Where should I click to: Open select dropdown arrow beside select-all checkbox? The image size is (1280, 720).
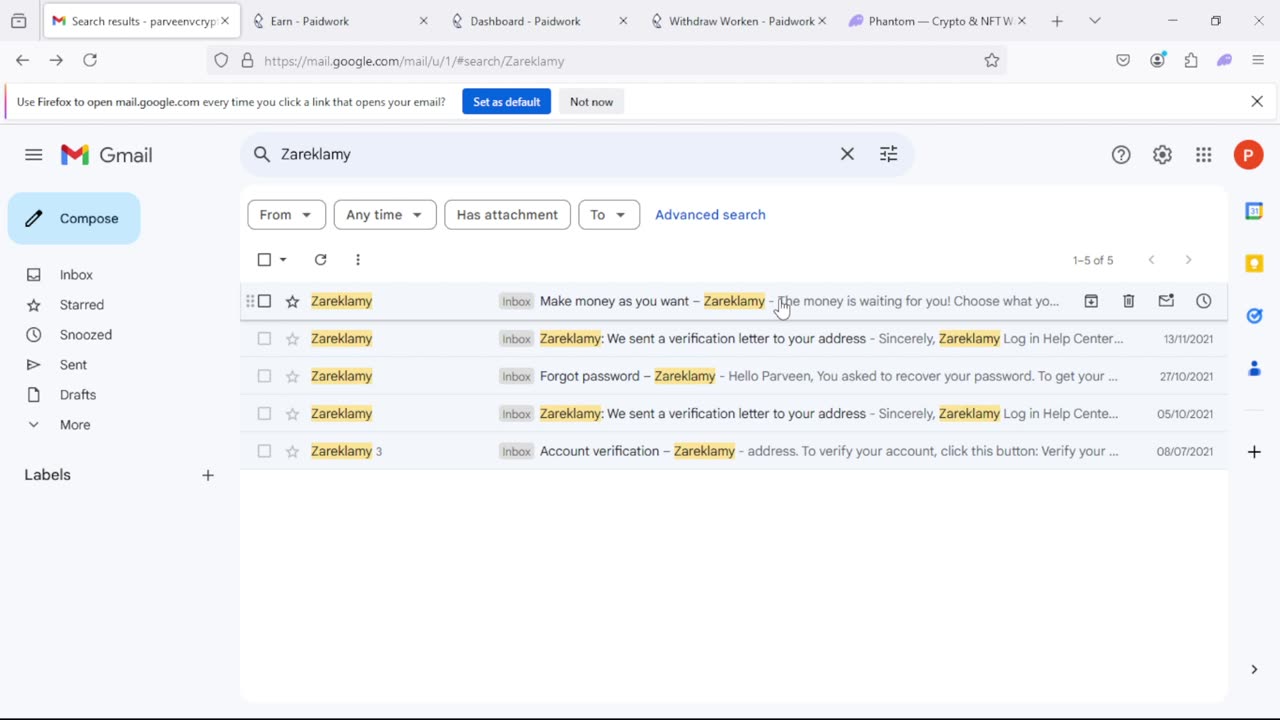click(283, 260)
